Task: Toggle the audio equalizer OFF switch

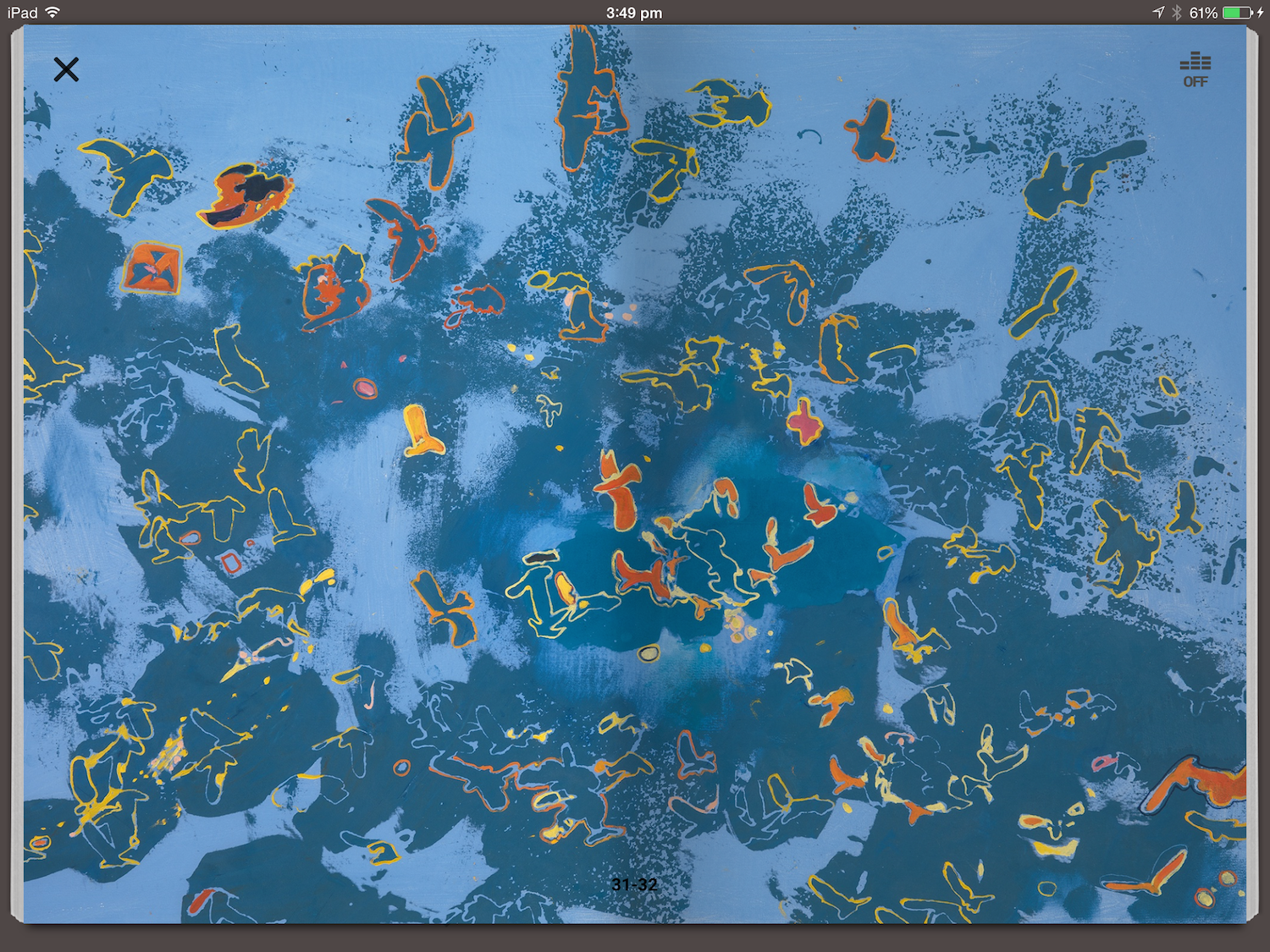Action: click(1195, 70)
